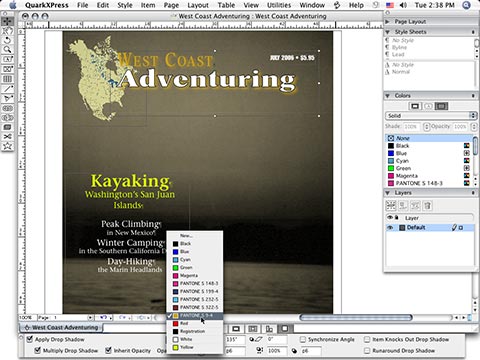Image resolution: width=480 pixels, height=360 pixels.
Task: Click the Move Item to Layer button
Action: (x=403, y=205)
